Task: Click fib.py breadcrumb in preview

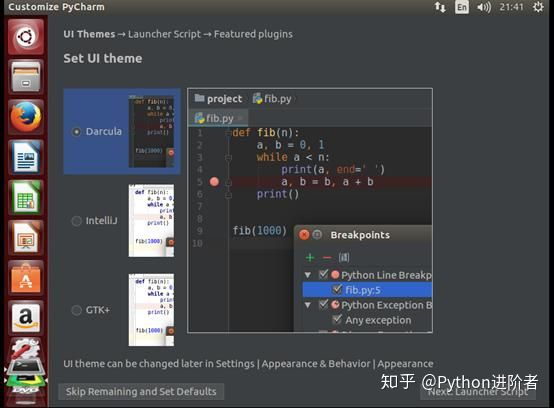Action: [272, 99]
